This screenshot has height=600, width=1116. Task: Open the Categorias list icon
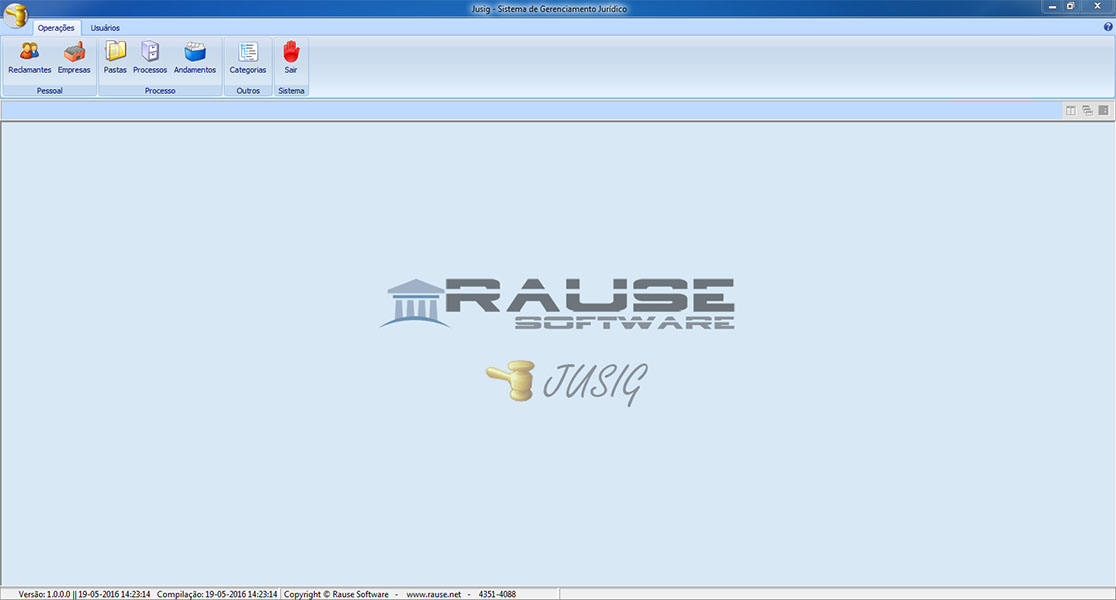(x=248, y=52)
